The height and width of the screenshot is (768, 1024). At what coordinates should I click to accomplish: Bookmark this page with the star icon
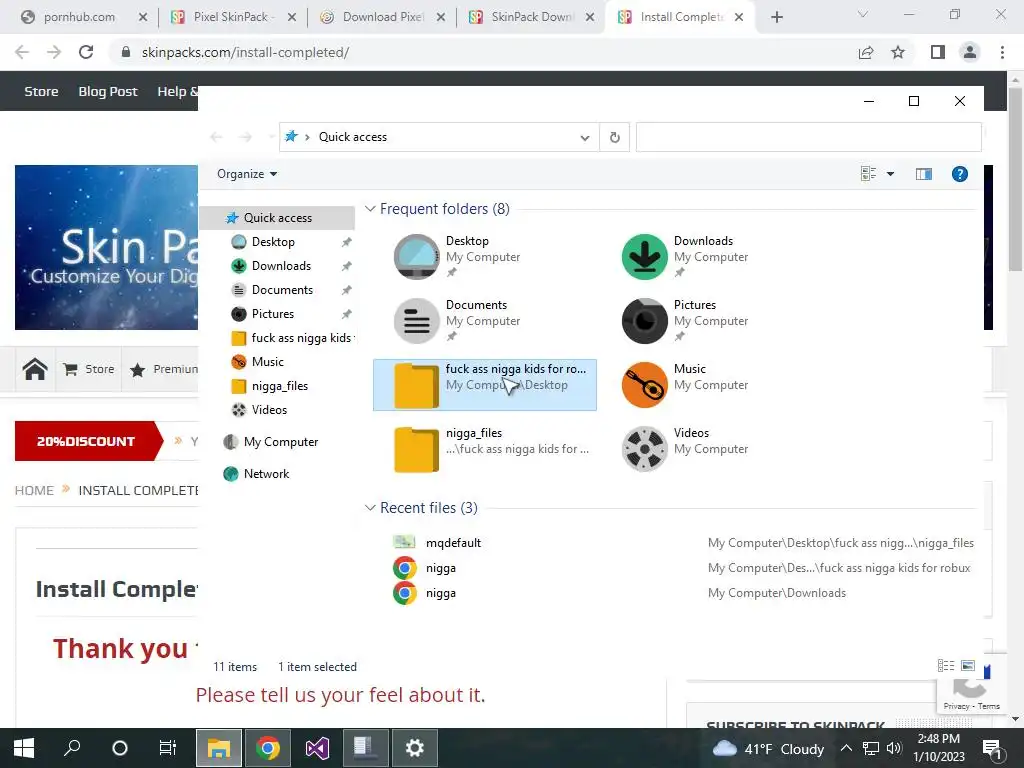(x=898, y=52)
